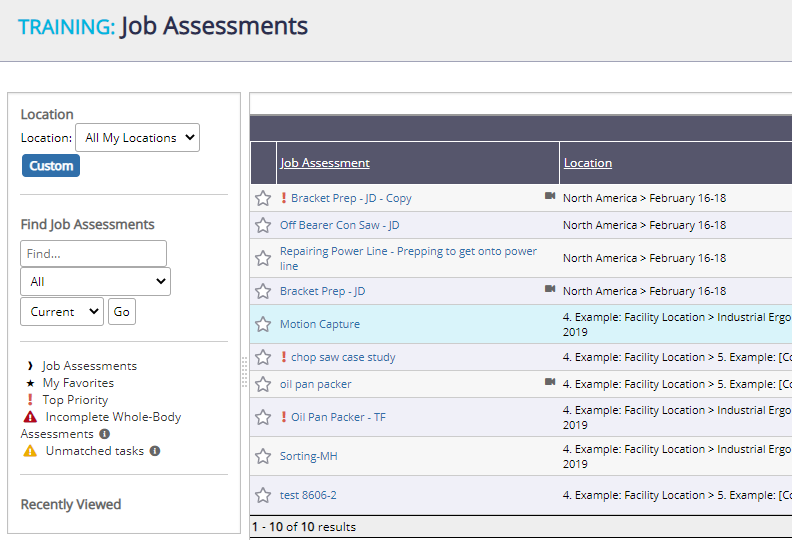Open the All category dropdown
This screenshot has height=540, width=792.
click(x=95, y=281)
